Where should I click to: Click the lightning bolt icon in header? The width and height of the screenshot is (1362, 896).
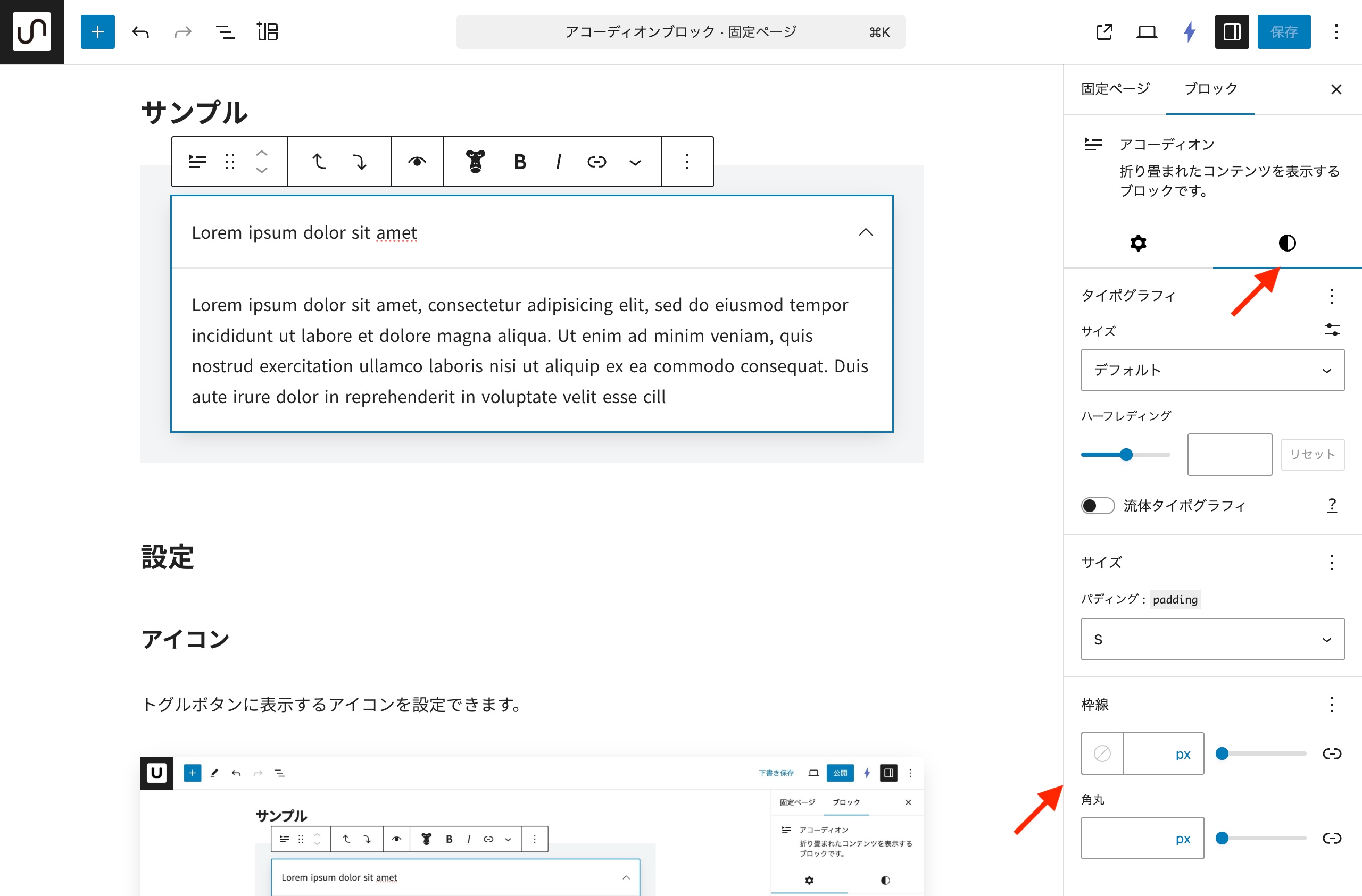(1189, 32)
